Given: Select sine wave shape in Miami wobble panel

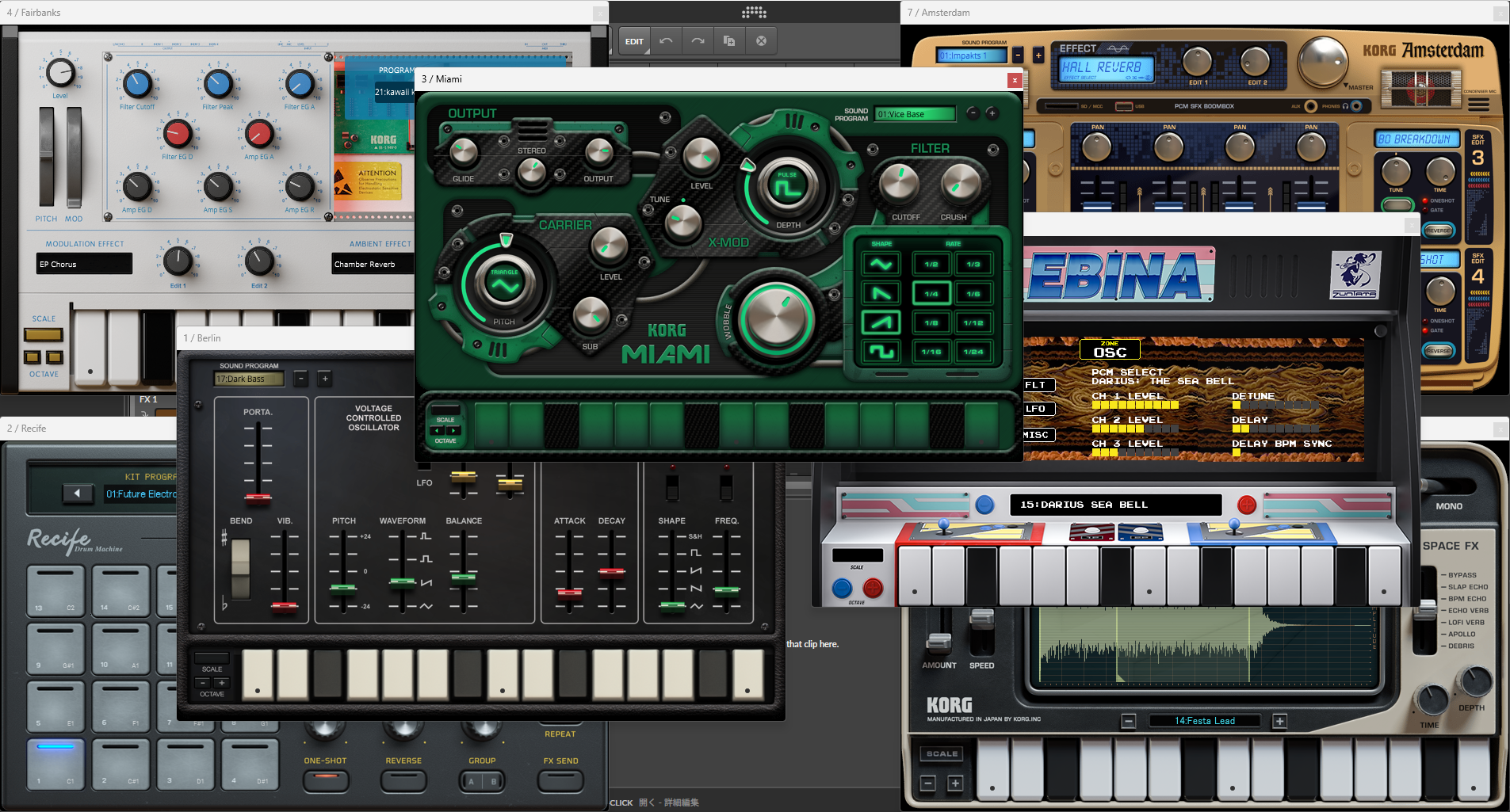Looking at the screenshot, I should (881, 265).
